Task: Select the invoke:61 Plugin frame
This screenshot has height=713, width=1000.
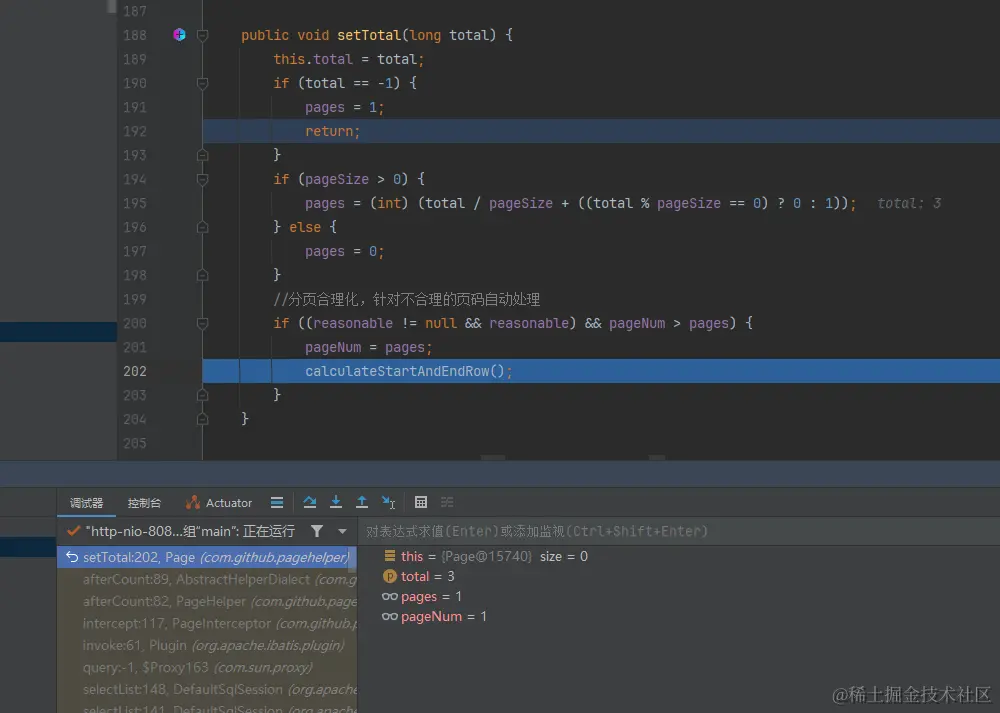Action: pyautogui.click(x=207, y=645)
